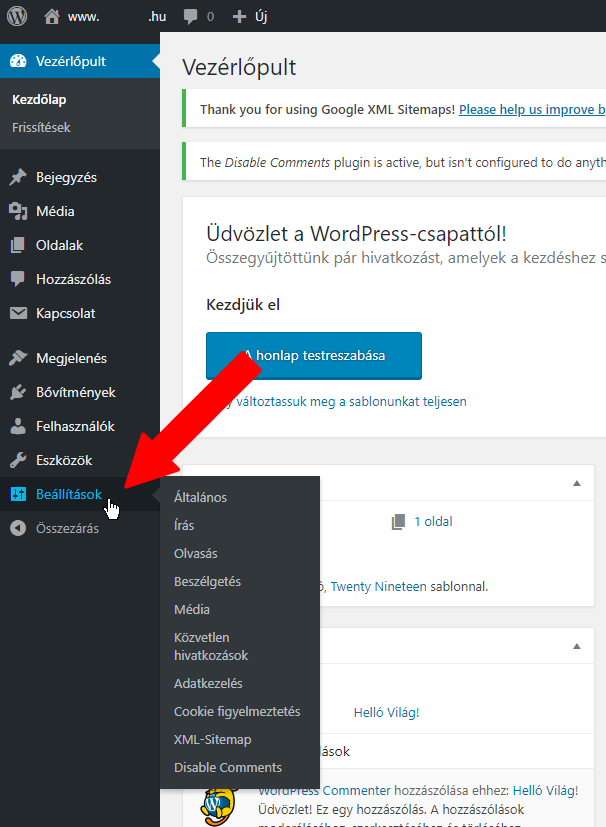Open the Felhasználók menu label

point(75,426)
